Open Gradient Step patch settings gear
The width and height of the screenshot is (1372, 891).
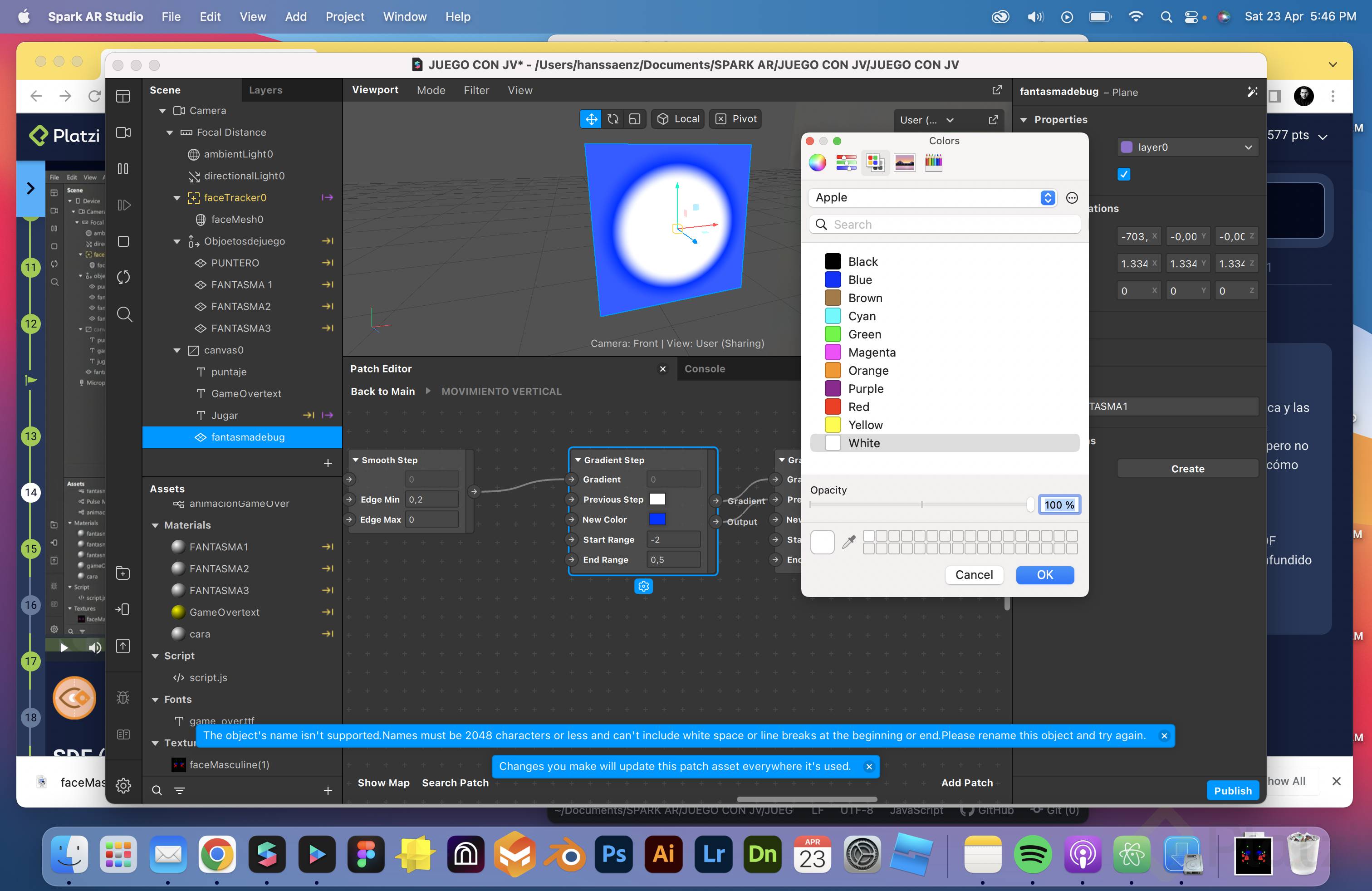[x=643, y=586]
